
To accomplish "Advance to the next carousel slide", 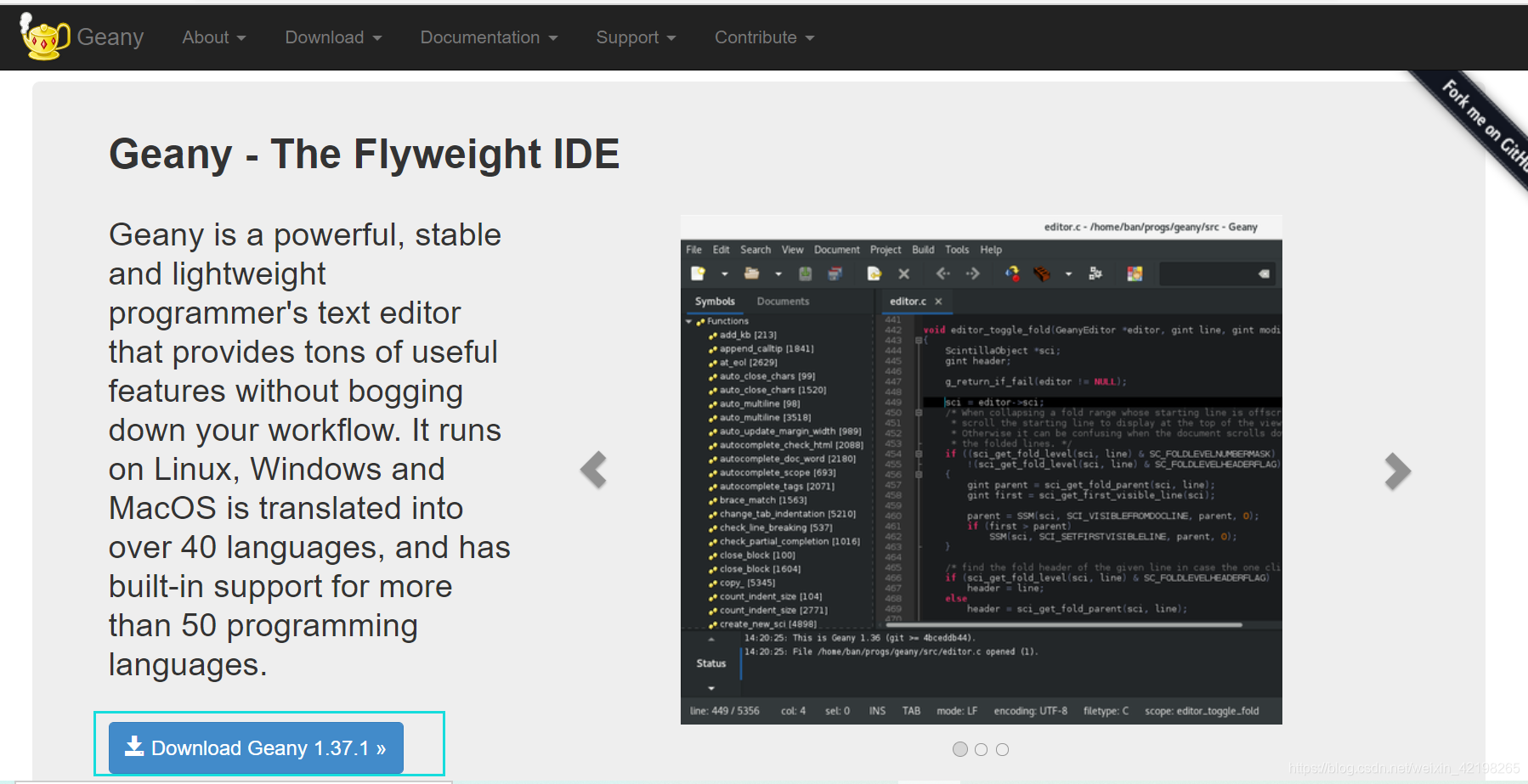I will tap(1397, 471).
